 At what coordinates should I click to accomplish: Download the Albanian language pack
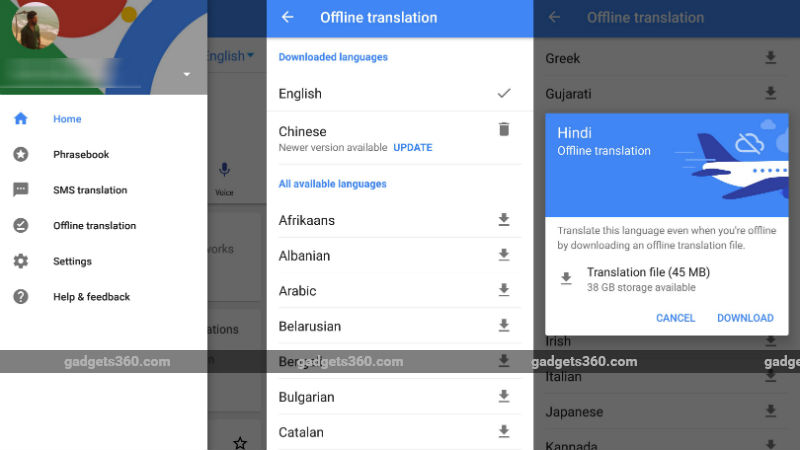(x=504, y=255)
